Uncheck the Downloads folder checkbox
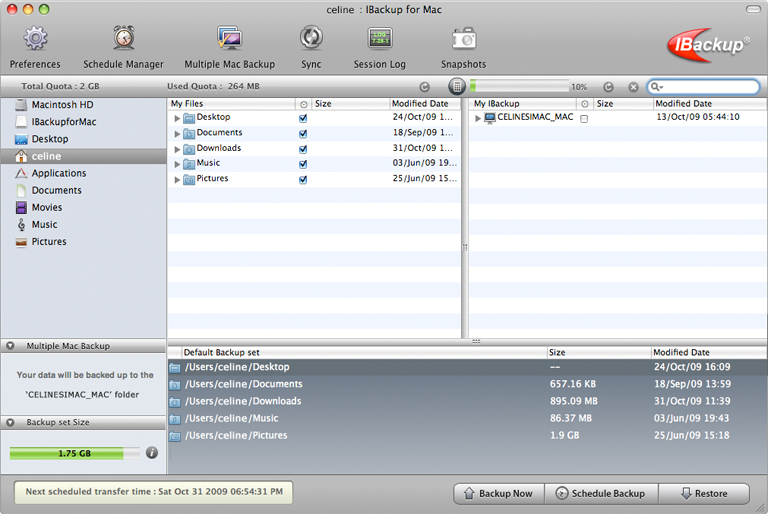 303,149
